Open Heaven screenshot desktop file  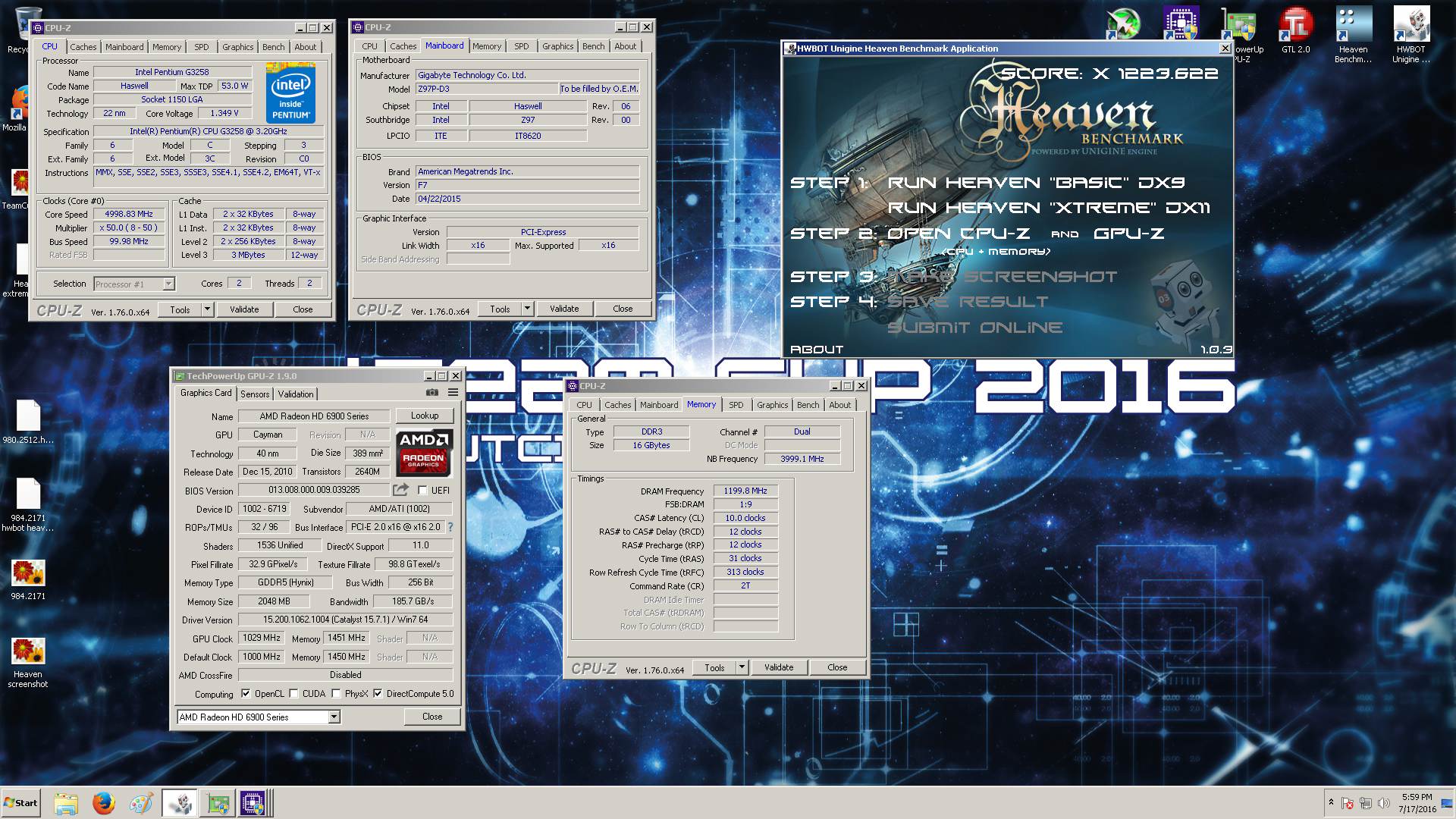[x=28, y=663]
